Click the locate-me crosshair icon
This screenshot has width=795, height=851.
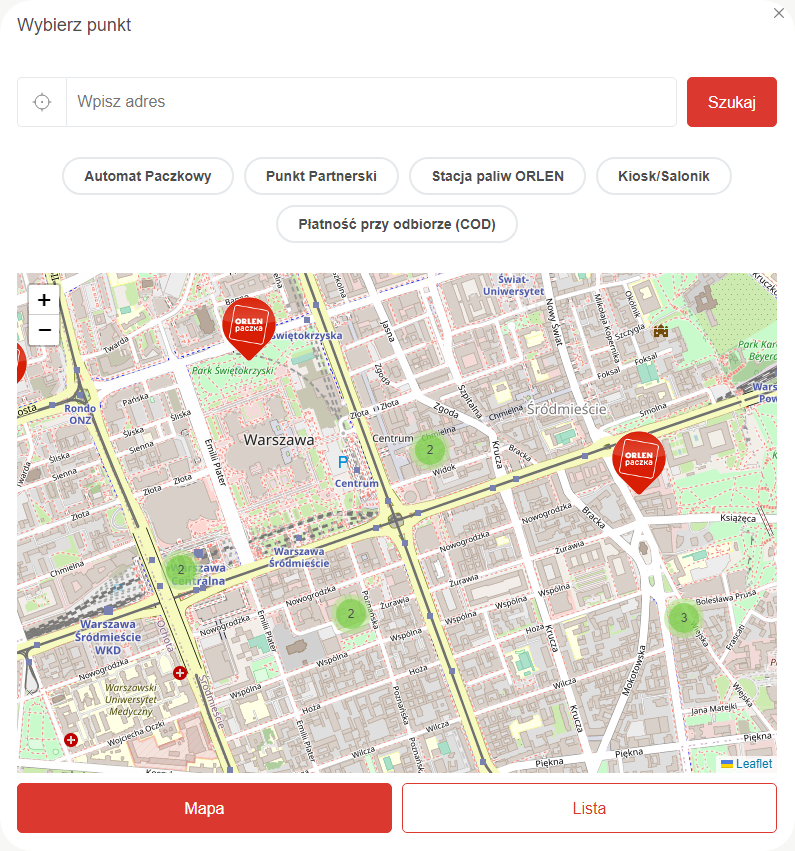[42, 102]
